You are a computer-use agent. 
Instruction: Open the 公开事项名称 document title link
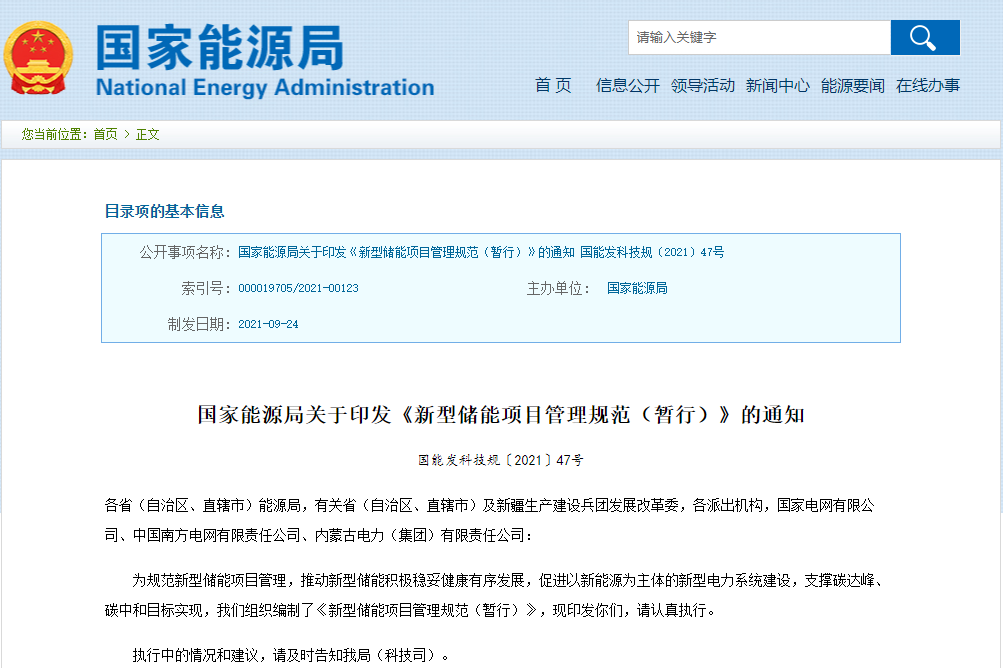pos(481,252)
